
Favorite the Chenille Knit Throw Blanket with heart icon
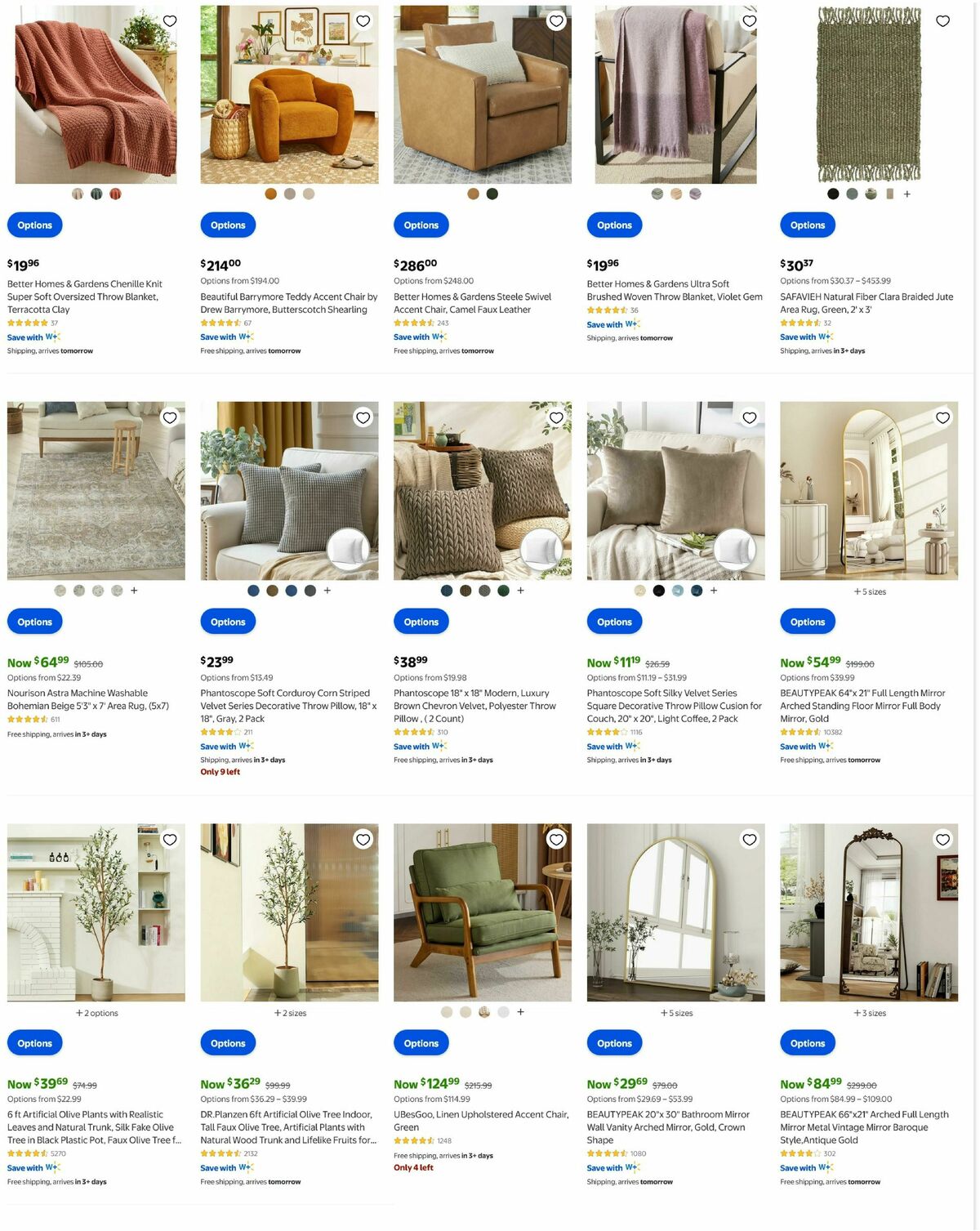click(170, 21)
